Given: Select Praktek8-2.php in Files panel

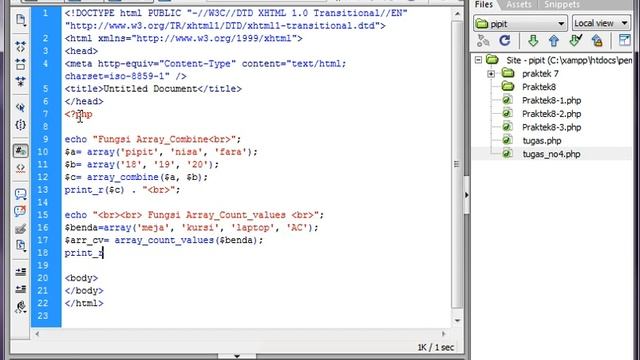Looking at the screenshot, I should [x=551, y=114].
